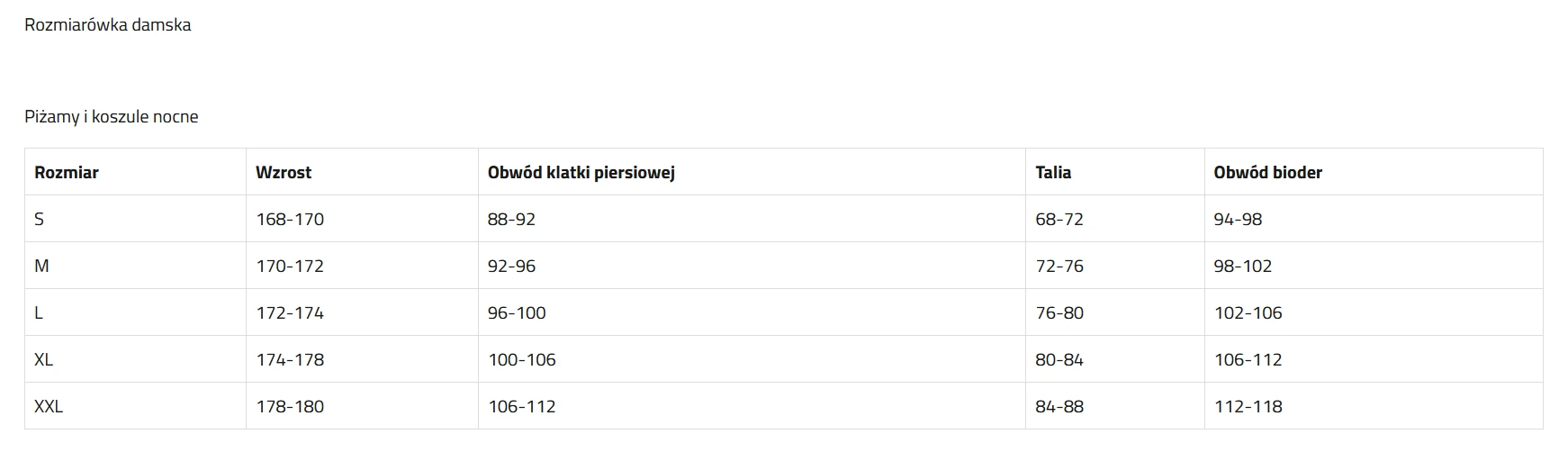
Task: Click the 'Rozmiar' column header
Action: [x=67, y=172]
